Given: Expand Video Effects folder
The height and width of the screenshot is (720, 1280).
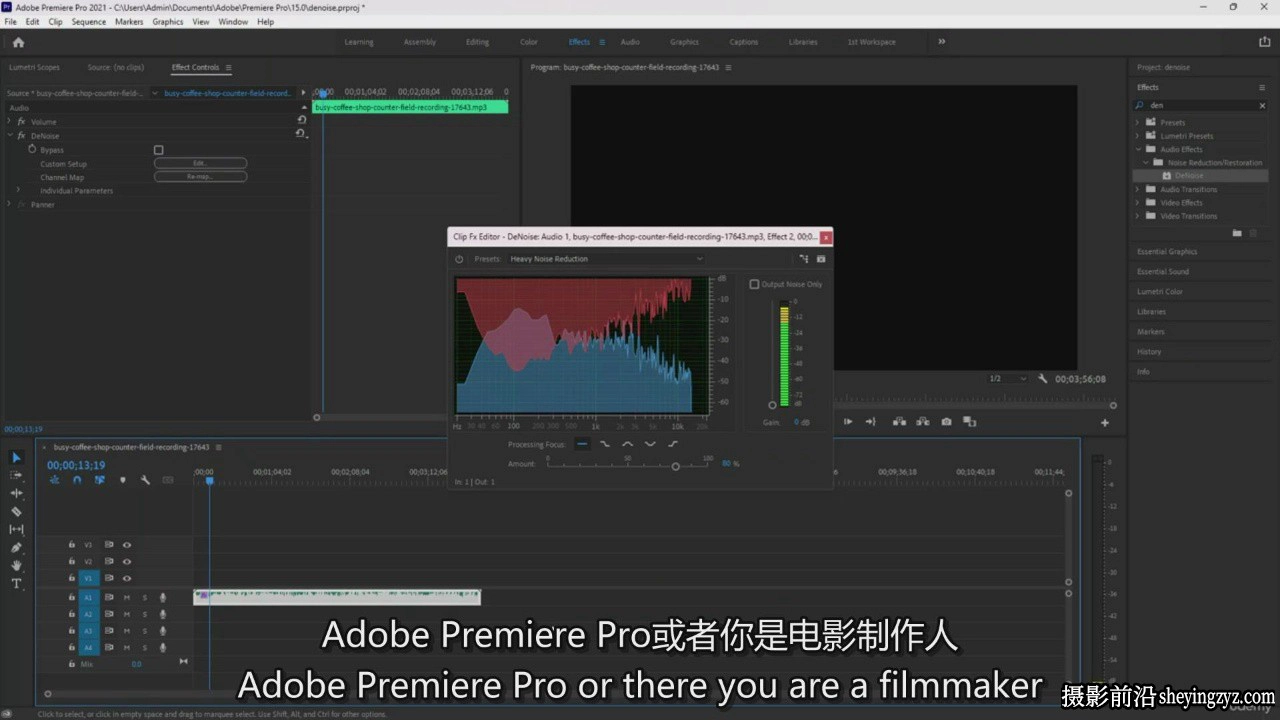Looking at the screenshot, I should click(1137, 202).
